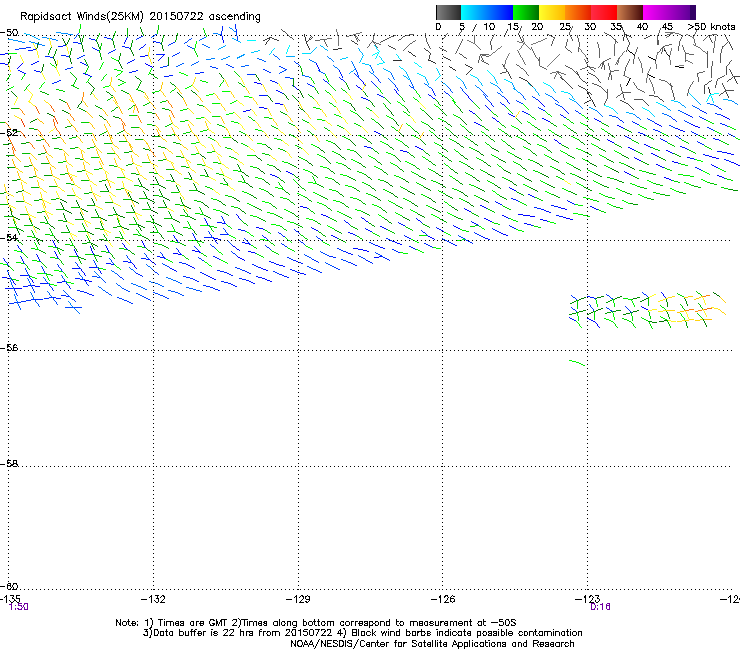The width and height of the screenshot is (740, 650).
Task: Click the chart title "Rapidsact Winds(25KM) 20150722 ascending"
Action: (x=140, y=17)
